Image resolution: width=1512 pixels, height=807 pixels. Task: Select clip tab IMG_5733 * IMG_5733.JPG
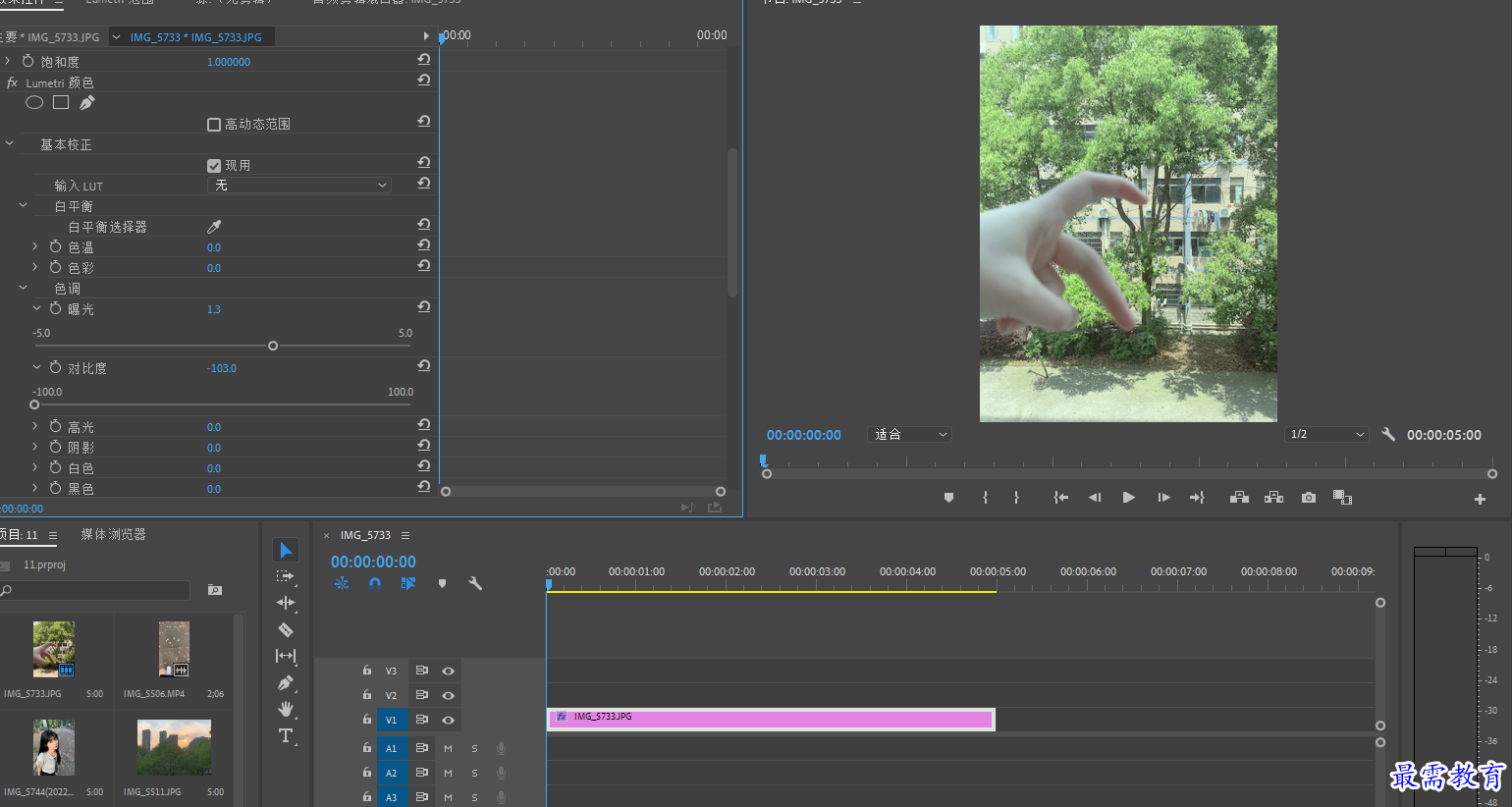[196, 37]
